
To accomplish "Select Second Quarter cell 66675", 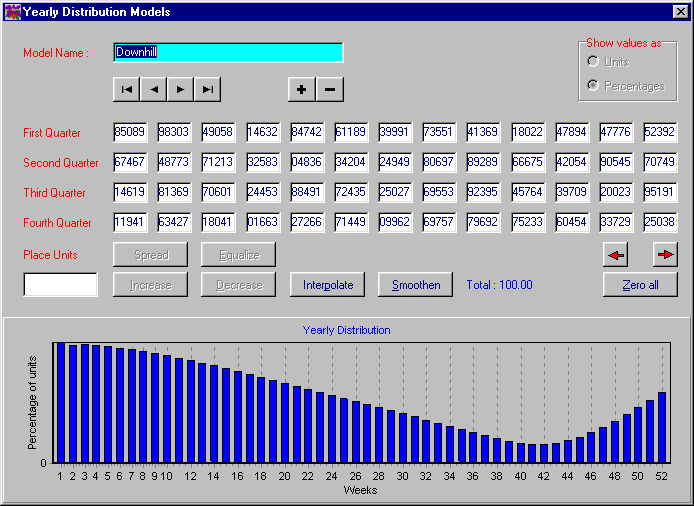I will click(528, 162).
